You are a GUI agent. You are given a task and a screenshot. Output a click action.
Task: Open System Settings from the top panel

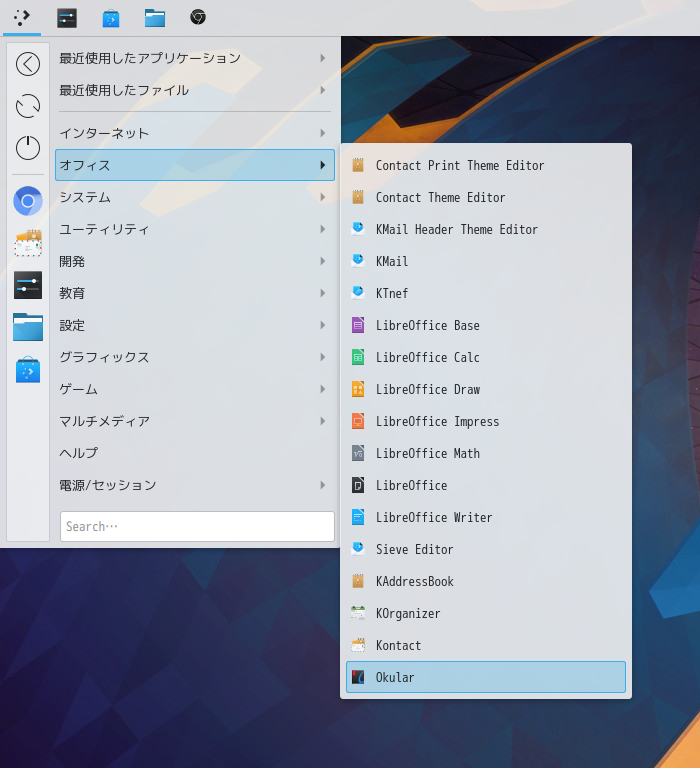pos(67,18)
